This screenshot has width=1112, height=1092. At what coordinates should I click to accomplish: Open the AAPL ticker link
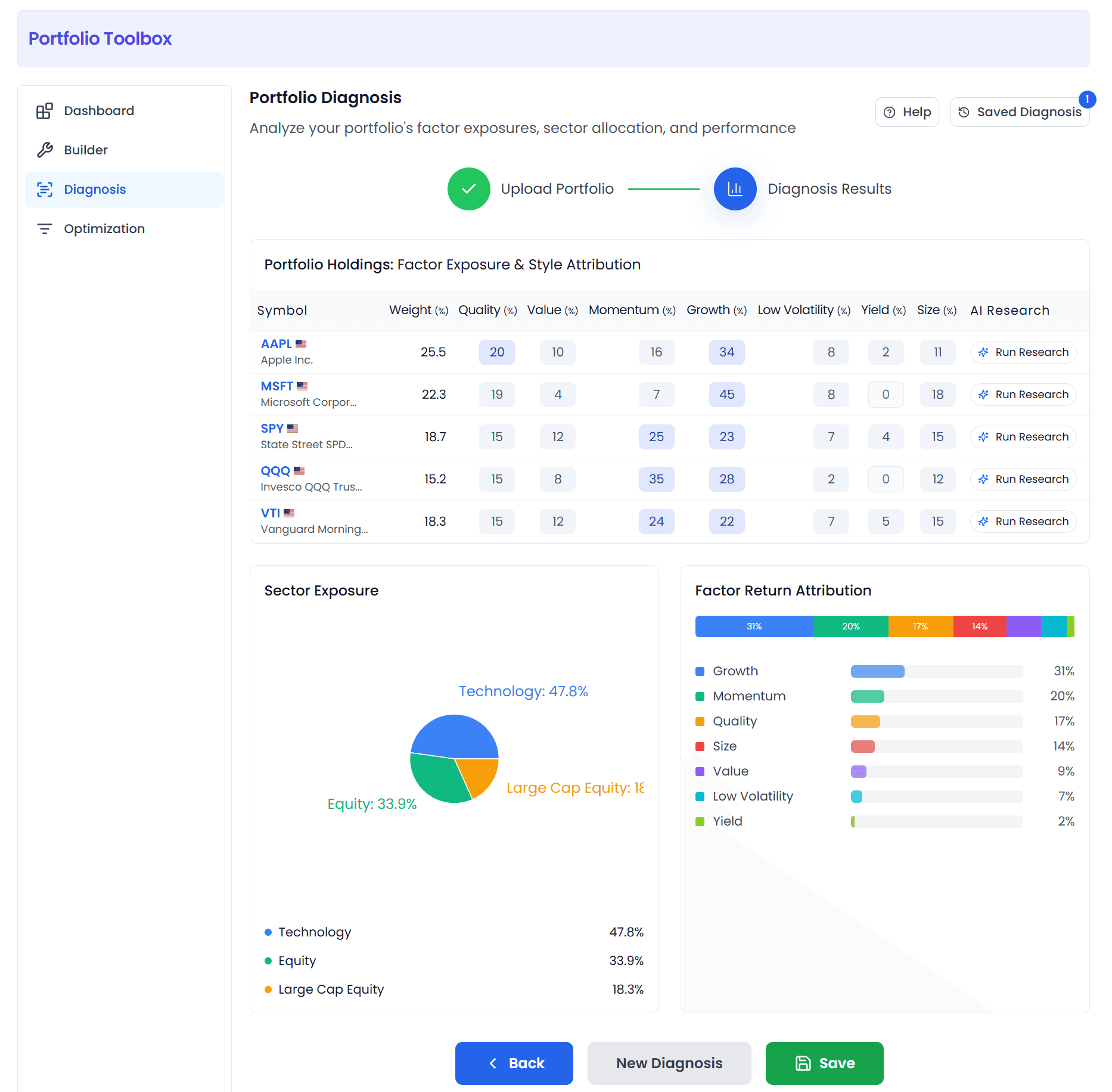pos(276,344)
